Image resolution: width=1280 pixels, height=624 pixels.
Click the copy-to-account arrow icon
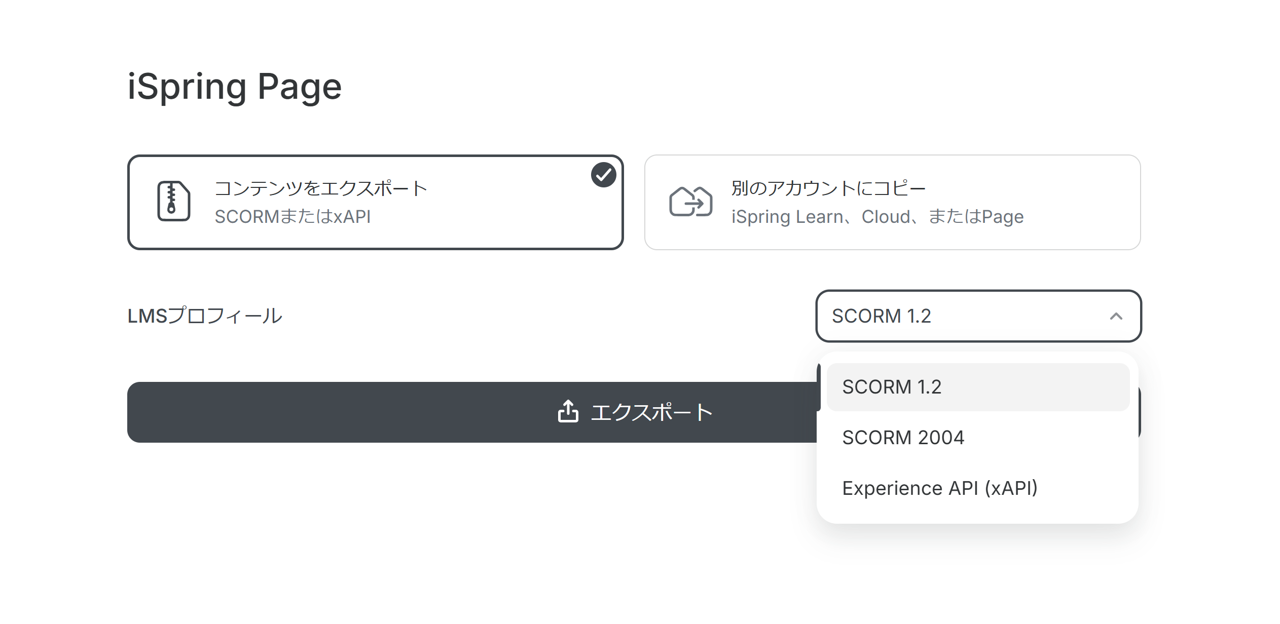690,201
